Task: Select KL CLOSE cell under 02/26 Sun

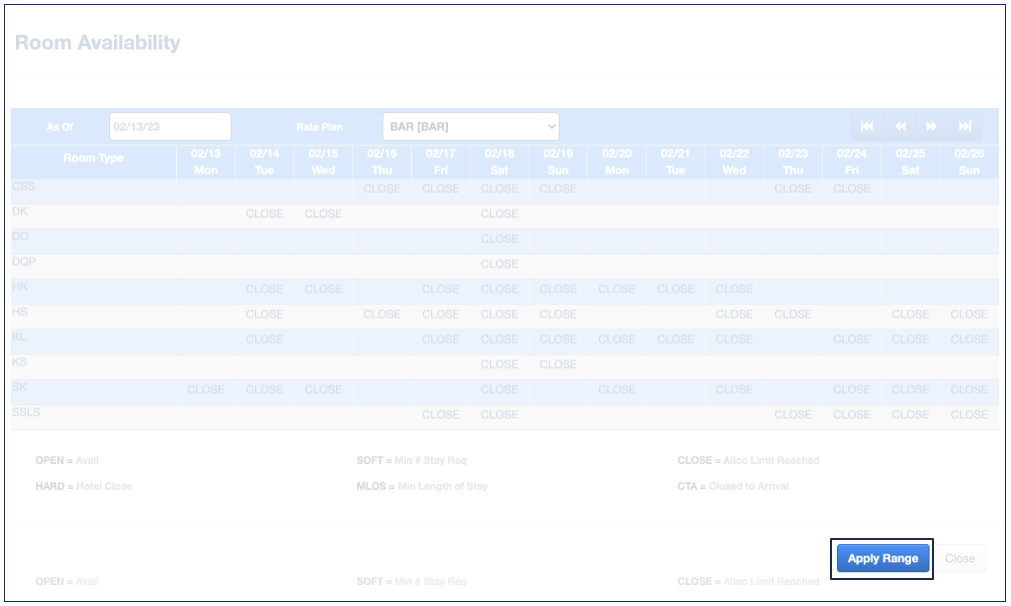Action: 969,339
